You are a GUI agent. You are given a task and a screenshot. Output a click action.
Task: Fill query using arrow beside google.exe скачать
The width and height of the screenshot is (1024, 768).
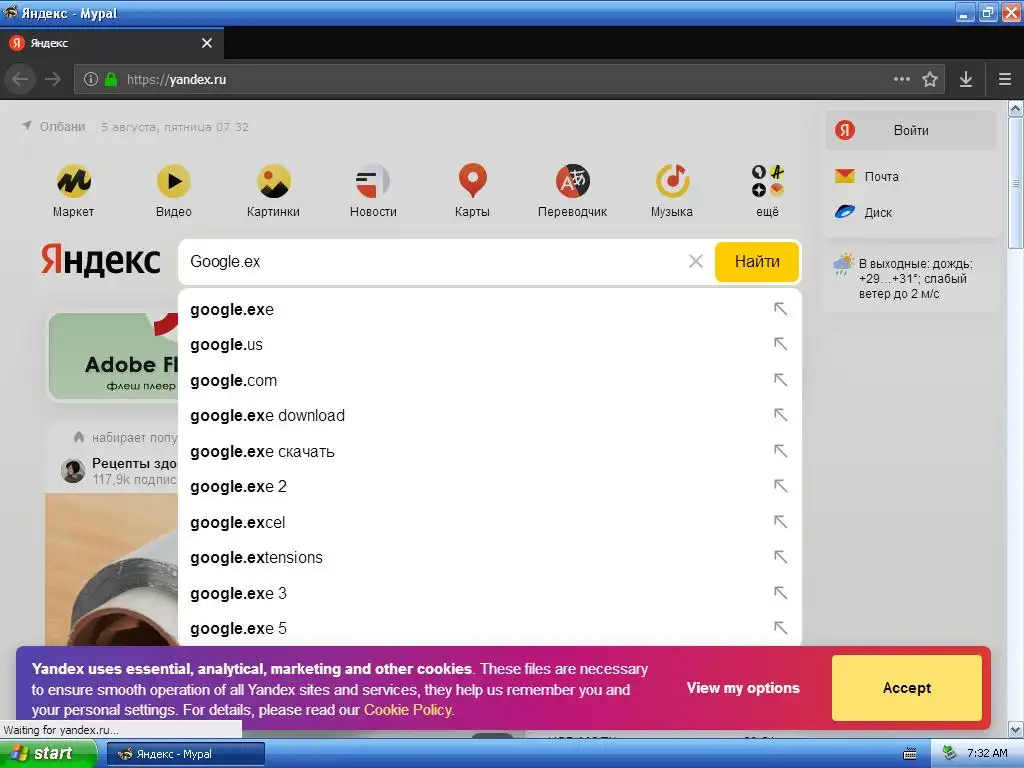point(780,451)
